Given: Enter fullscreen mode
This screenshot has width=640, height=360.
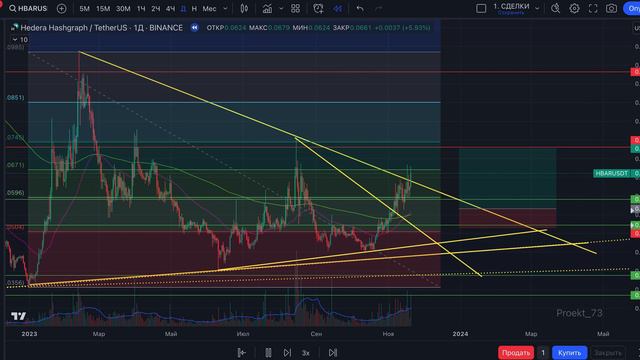Looking at the screenshot, I should (x=593, y=8).
